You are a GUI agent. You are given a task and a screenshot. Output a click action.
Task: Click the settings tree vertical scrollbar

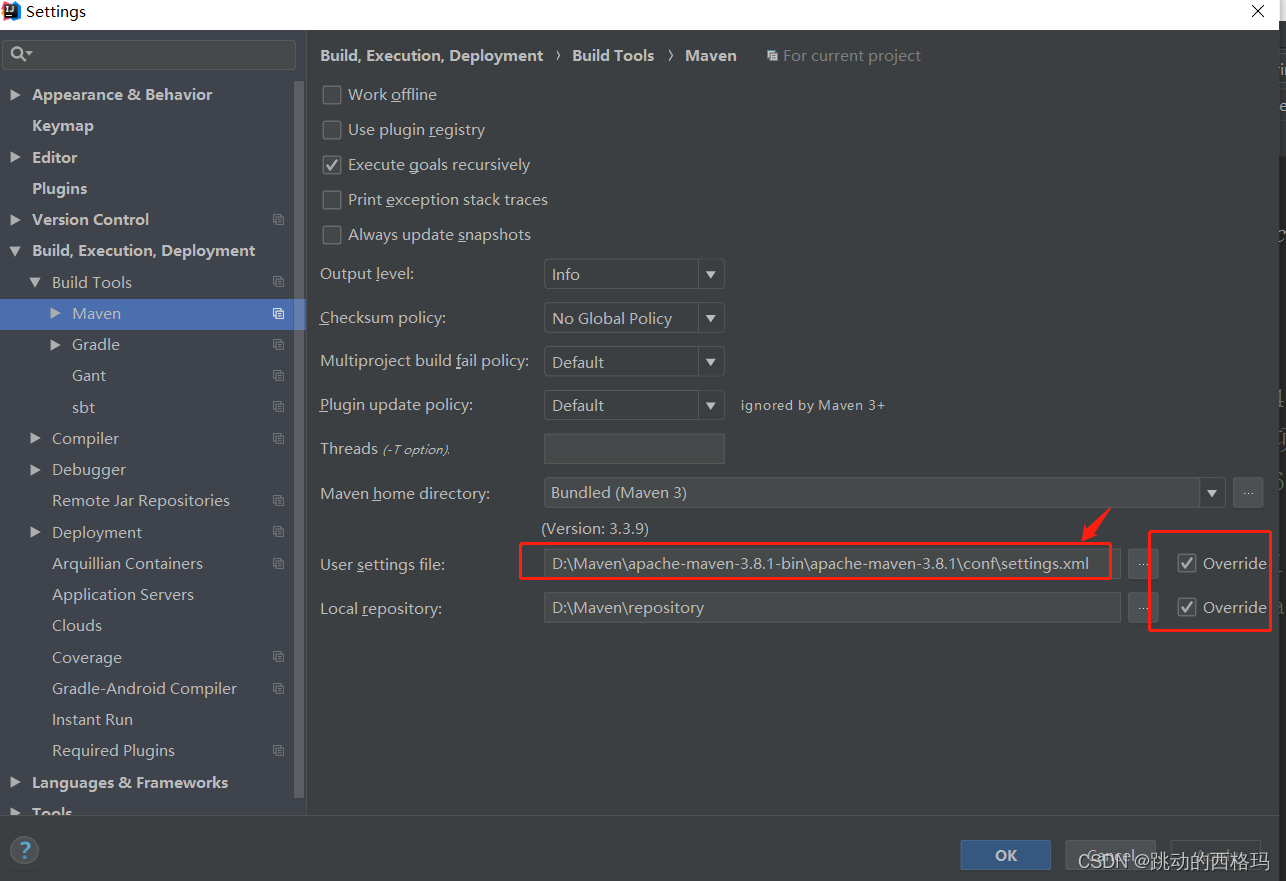[299, 440]
